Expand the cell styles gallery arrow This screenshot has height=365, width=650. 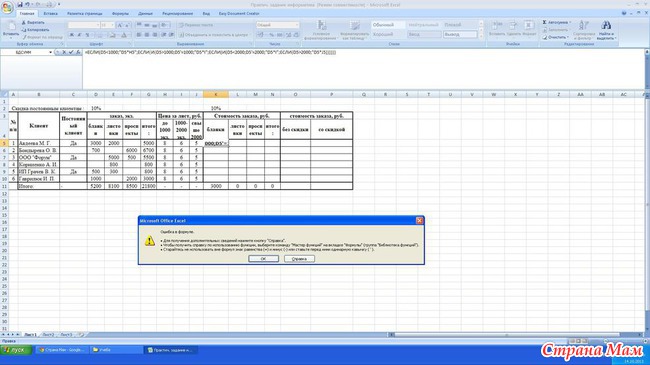click(x=481, y=37)
